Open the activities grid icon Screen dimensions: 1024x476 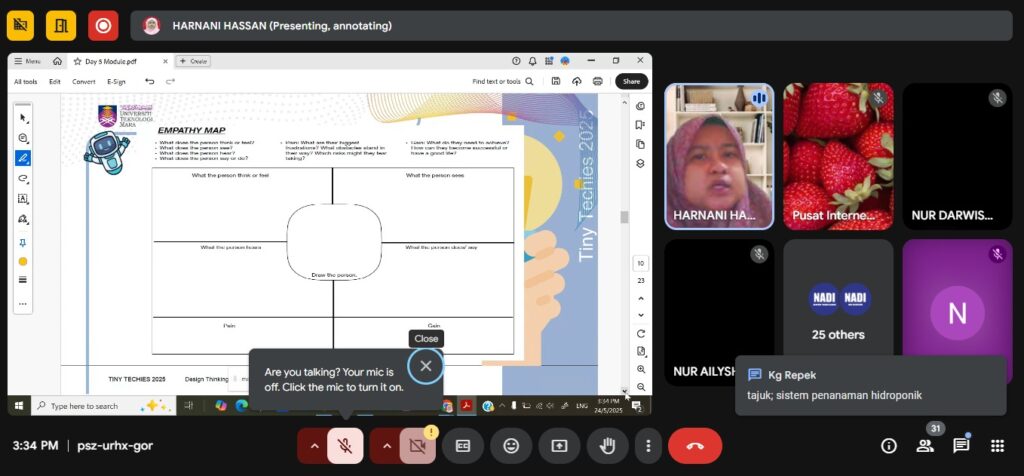pyautogui.click(x=997, y=446)
